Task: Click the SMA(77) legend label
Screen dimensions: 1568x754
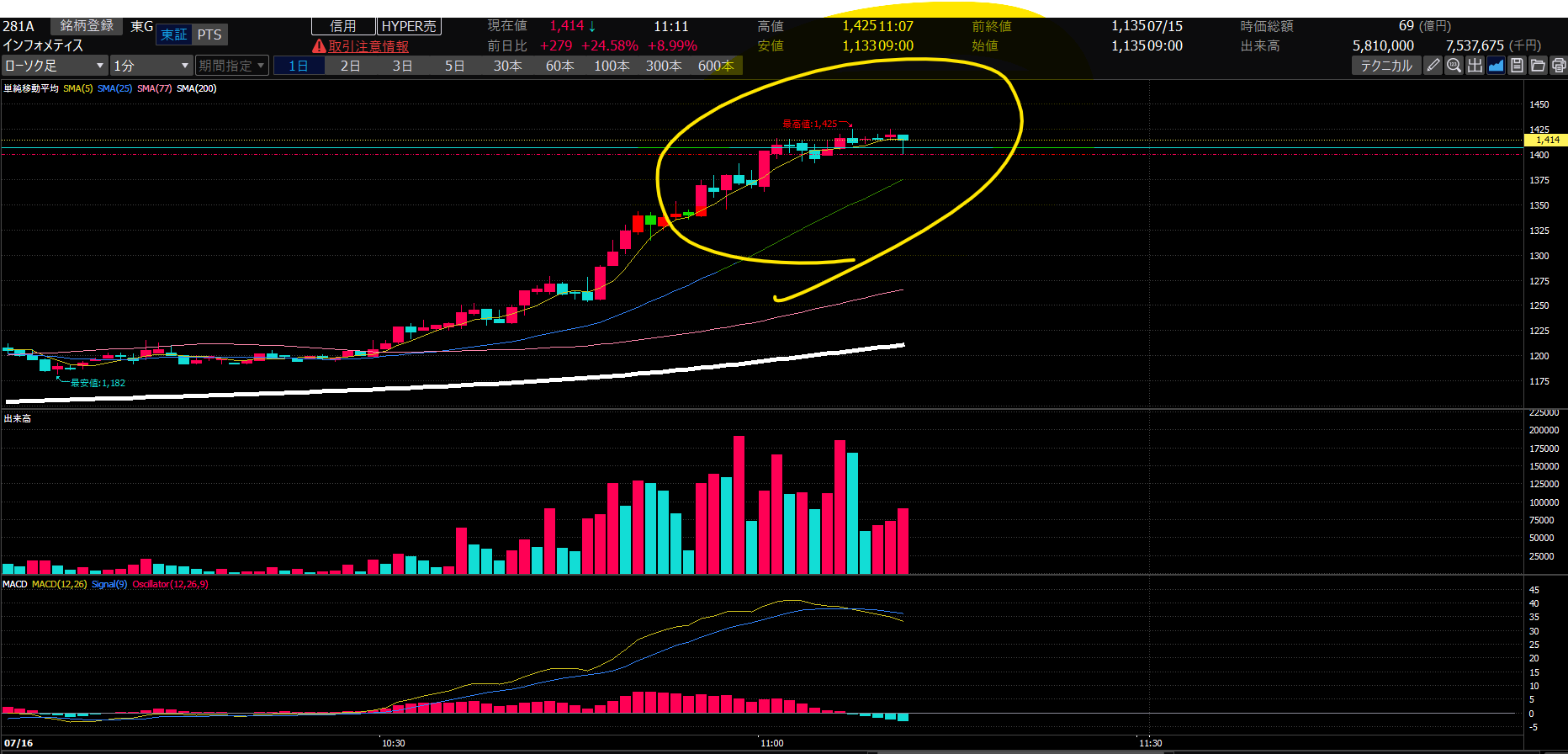Action: [154, 88]
